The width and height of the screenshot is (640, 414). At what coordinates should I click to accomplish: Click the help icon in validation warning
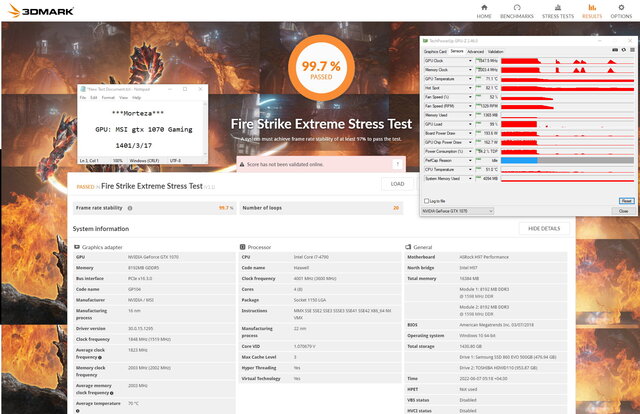tap(398, 164)
